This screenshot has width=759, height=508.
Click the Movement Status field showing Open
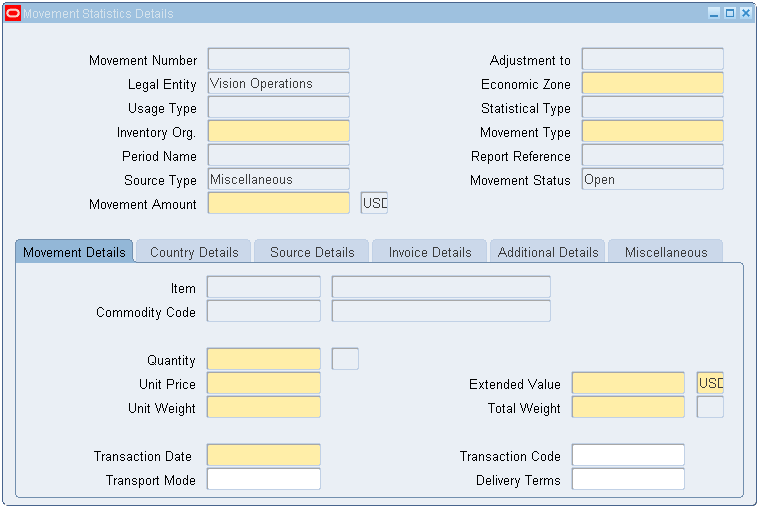(653, 179)
